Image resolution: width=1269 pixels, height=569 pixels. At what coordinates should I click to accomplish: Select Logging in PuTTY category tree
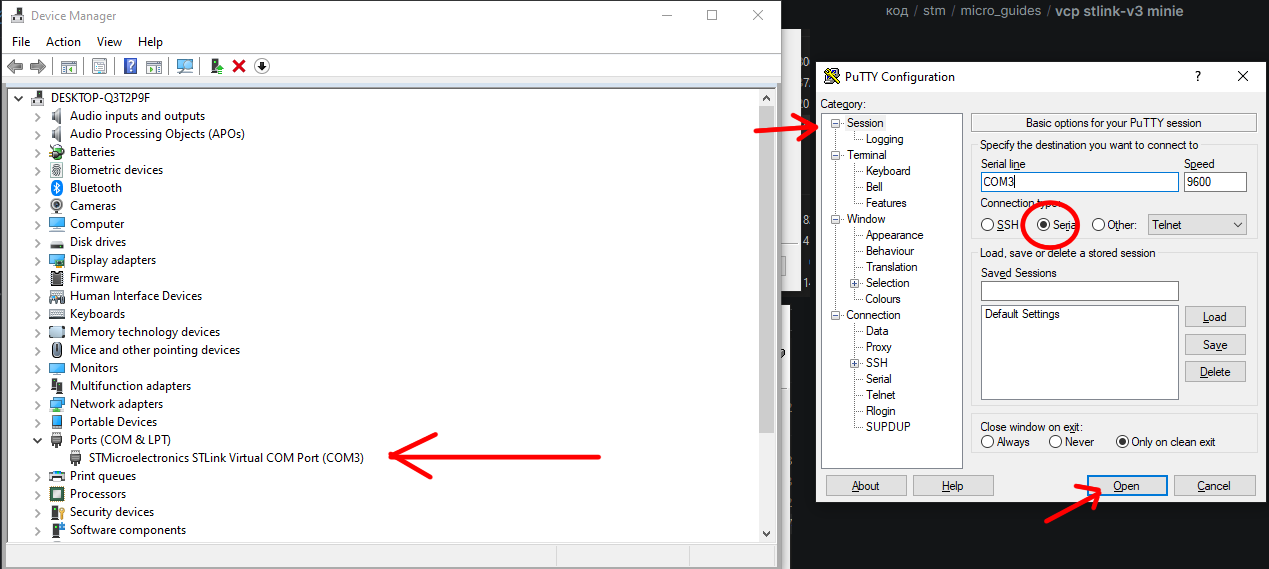point(884,139)
